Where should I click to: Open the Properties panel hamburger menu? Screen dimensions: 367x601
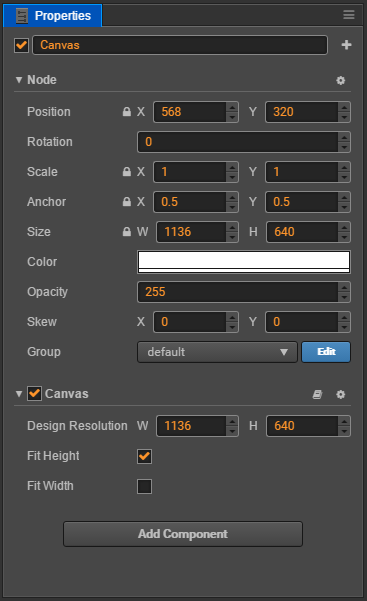click(x=349, y=15)
